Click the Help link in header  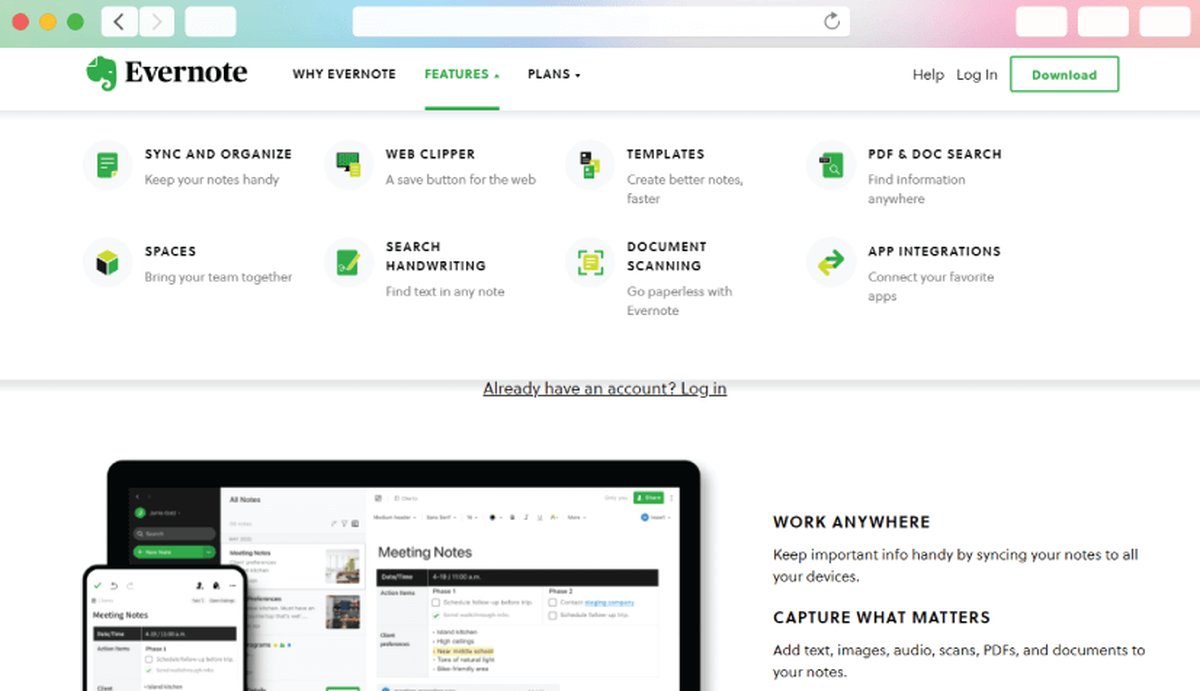click(928, 75)
